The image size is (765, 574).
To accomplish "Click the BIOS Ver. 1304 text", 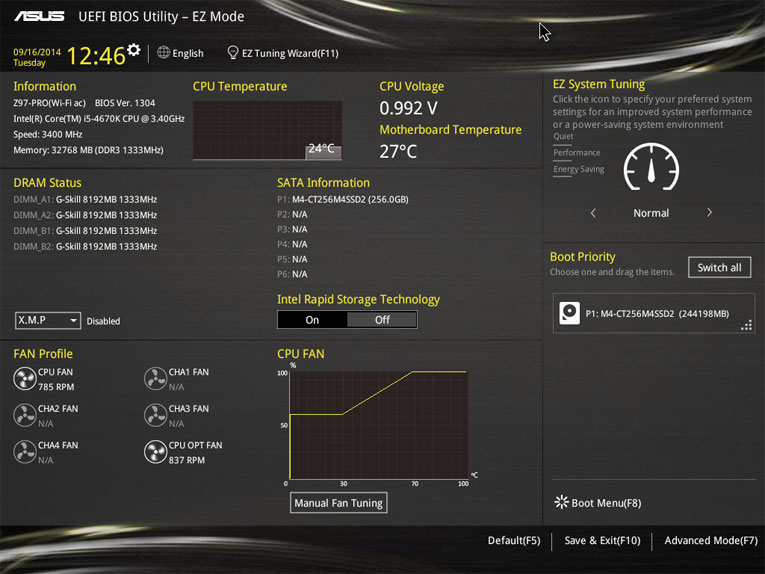I will pos(125,103).
